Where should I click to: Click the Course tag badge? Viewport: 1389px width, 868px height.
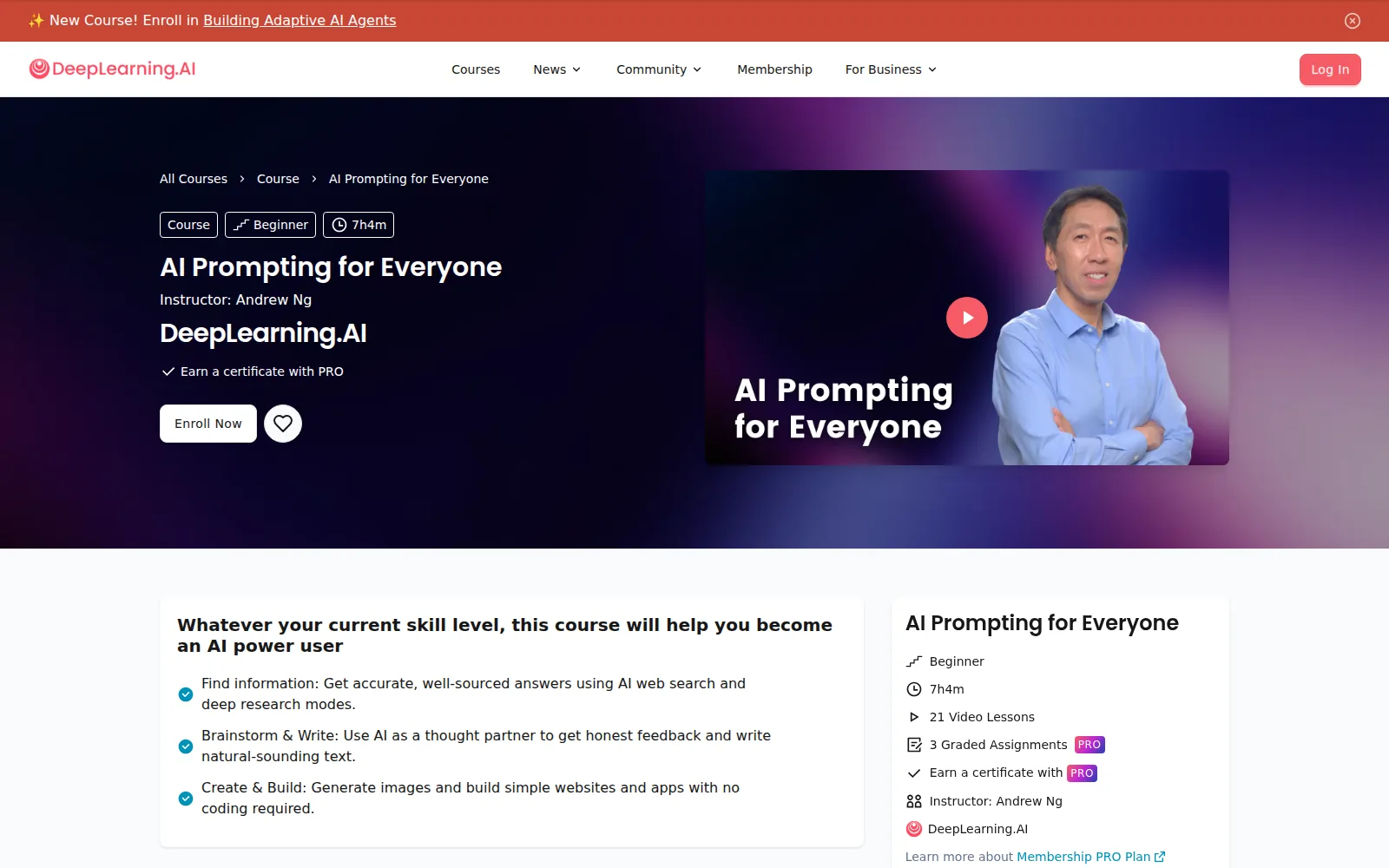(x=188, y=225)
